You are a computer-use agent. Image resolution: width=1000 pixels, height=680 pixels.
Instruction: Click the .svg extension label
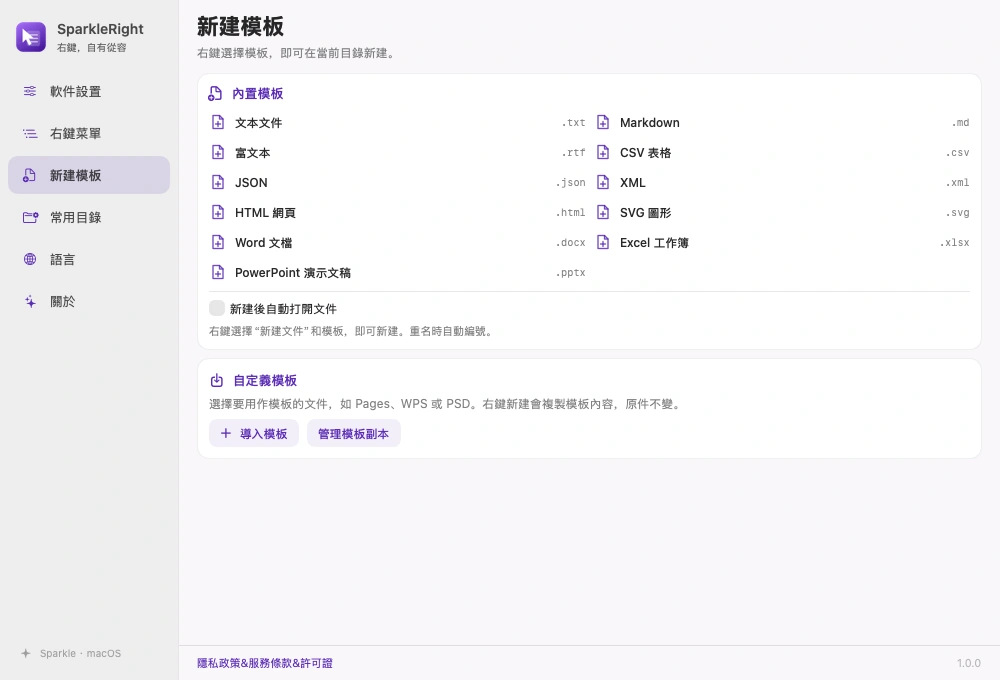(957, 212)
